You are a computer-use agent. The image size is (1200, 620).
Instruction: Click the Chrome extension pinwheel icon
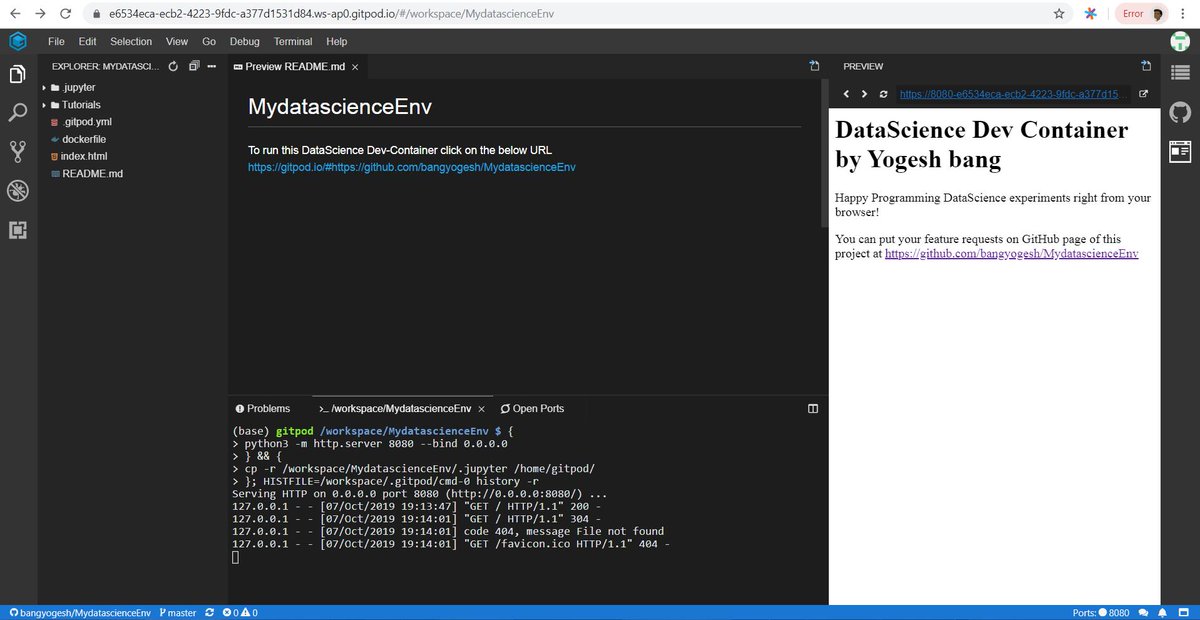point(1089,14)
